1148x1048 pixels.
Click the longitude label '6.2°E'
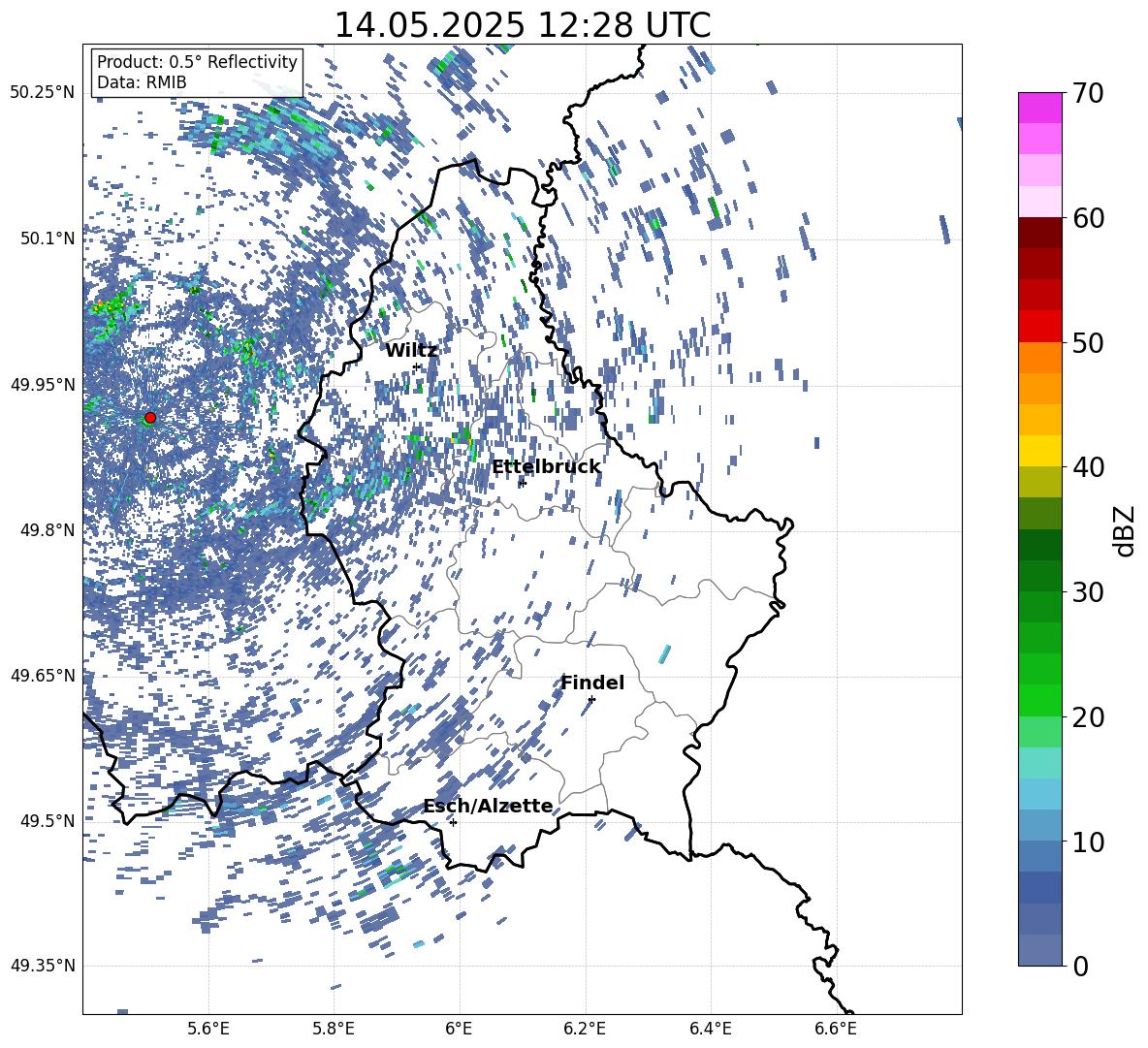click(x=585, y=1029)
